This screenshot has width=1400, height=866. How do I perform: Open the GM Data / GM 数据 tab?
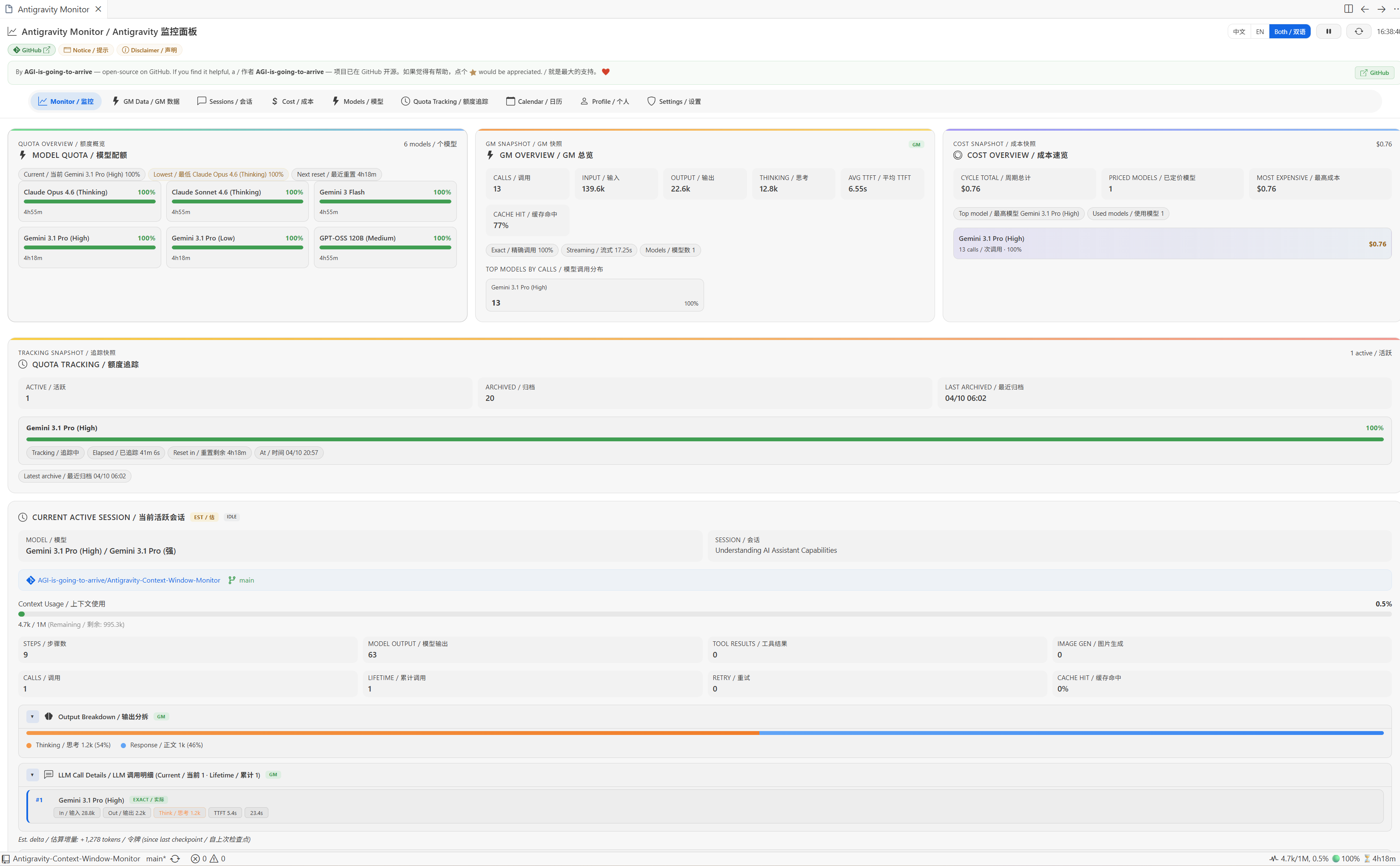pyautogui.click(x=146, y=101)
